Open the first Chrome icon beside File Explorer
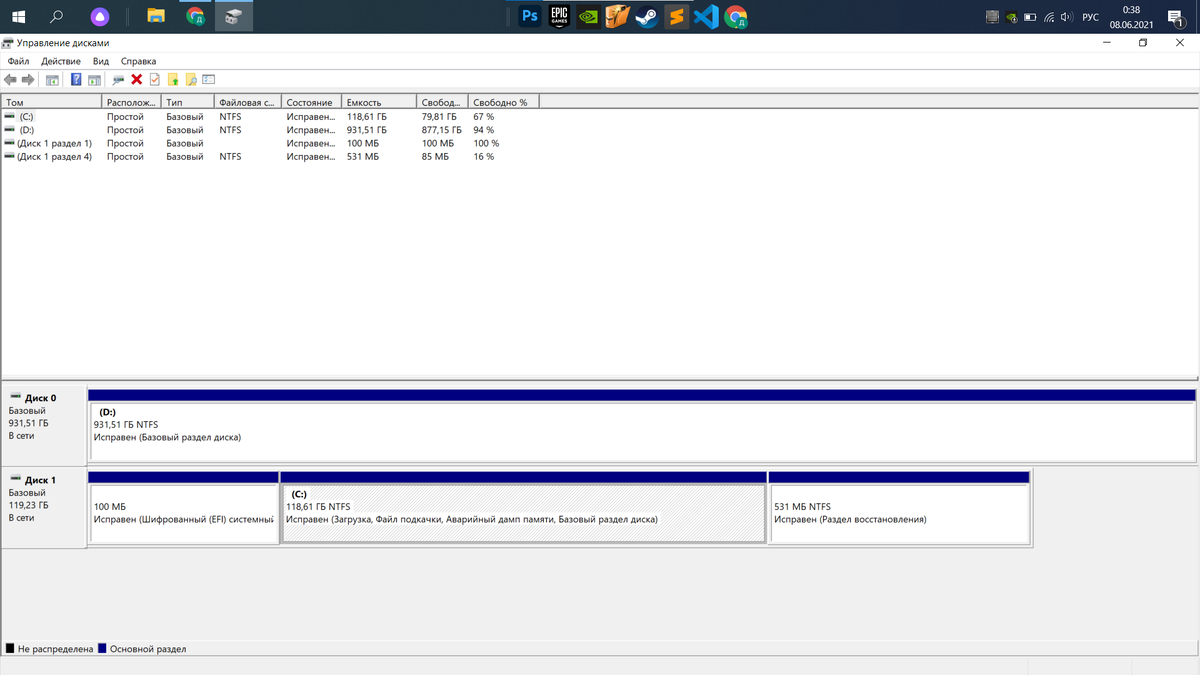The width and height of the screenshot is (1200, 675). coord(196,16)
